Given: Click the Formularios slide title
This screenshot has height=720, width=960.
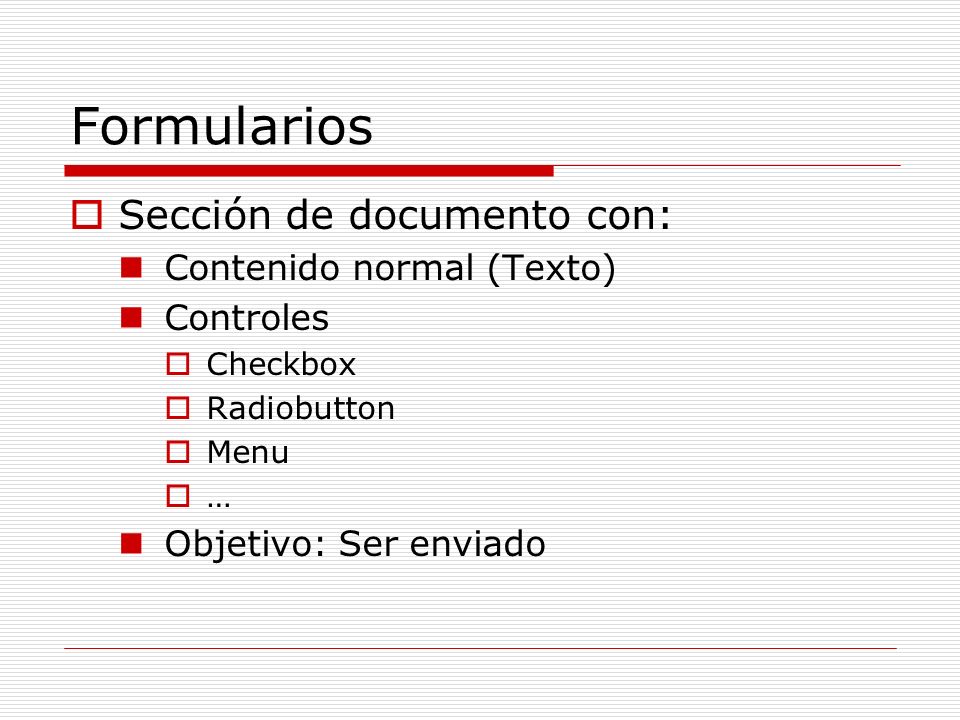Looking at the screenshot, I should tap(222, 126).
